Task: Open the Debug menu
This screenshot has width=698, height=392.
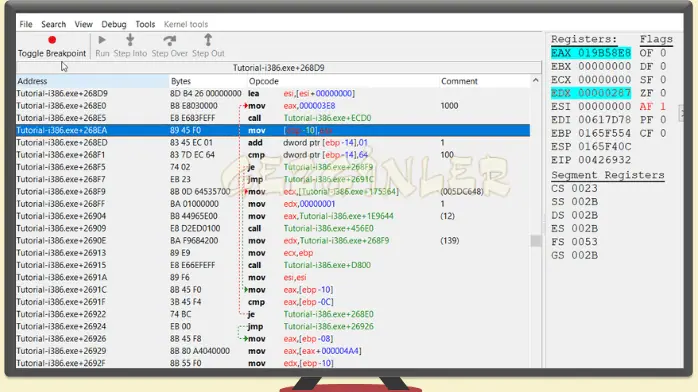Action: click(114, 24)
